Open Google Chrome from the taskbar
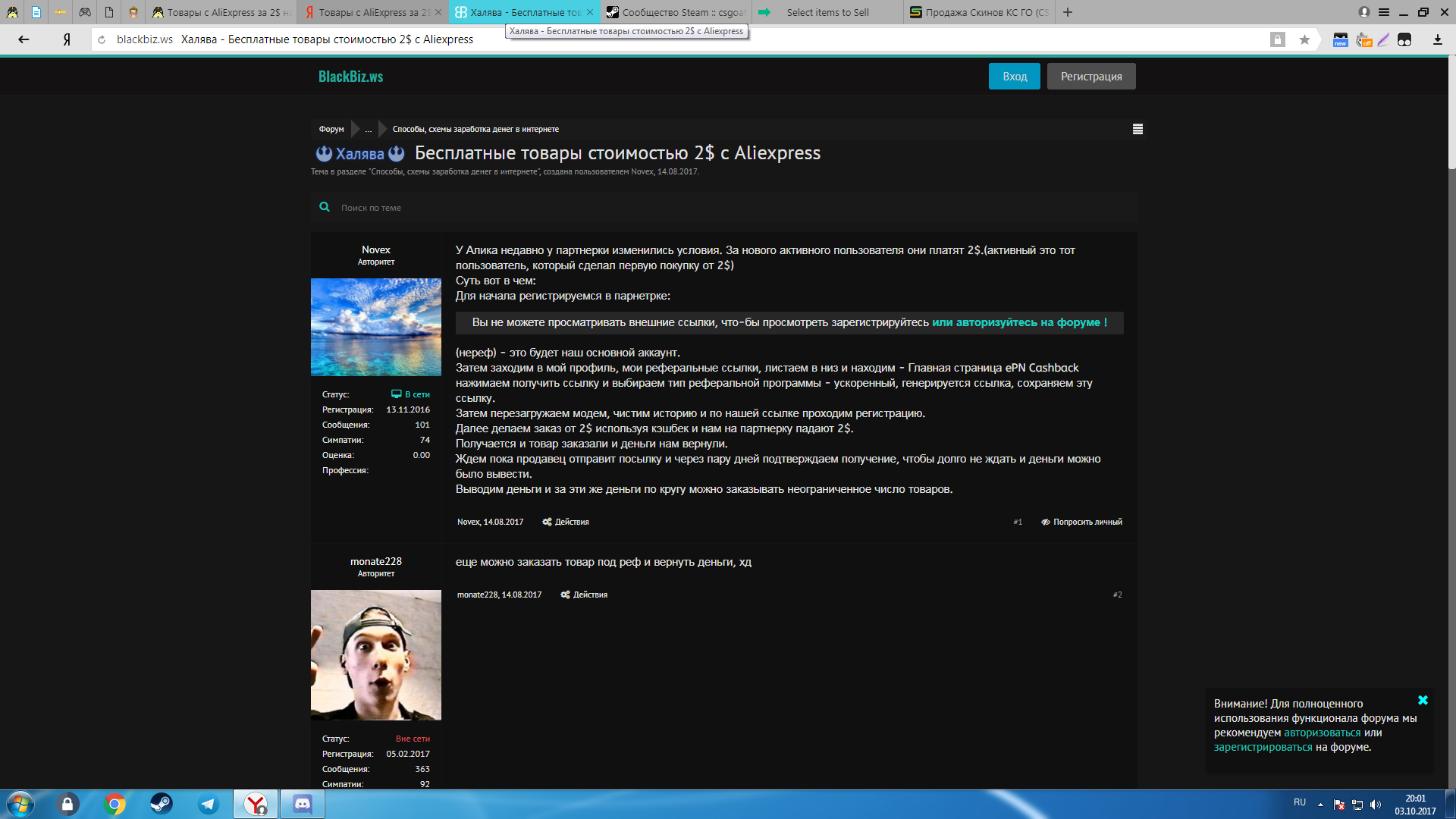 click(115, 804)
